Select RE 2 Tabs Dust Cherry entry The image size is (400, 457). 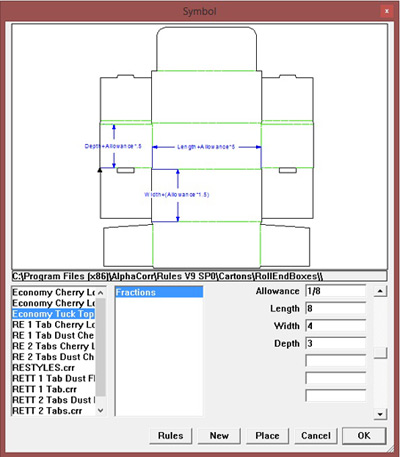[x=53, y=357]
